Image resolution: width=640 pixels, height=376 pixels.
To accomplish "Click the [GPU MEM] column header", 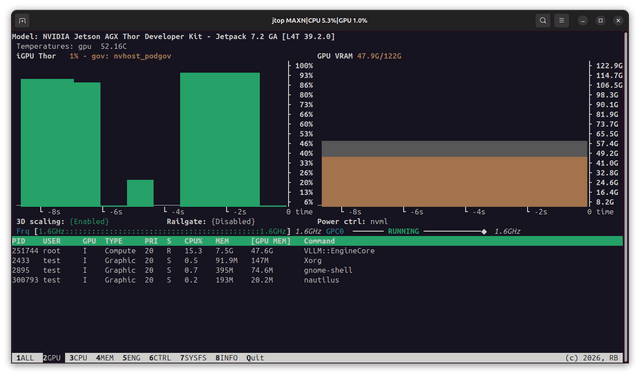I will (x=271, y=241).
